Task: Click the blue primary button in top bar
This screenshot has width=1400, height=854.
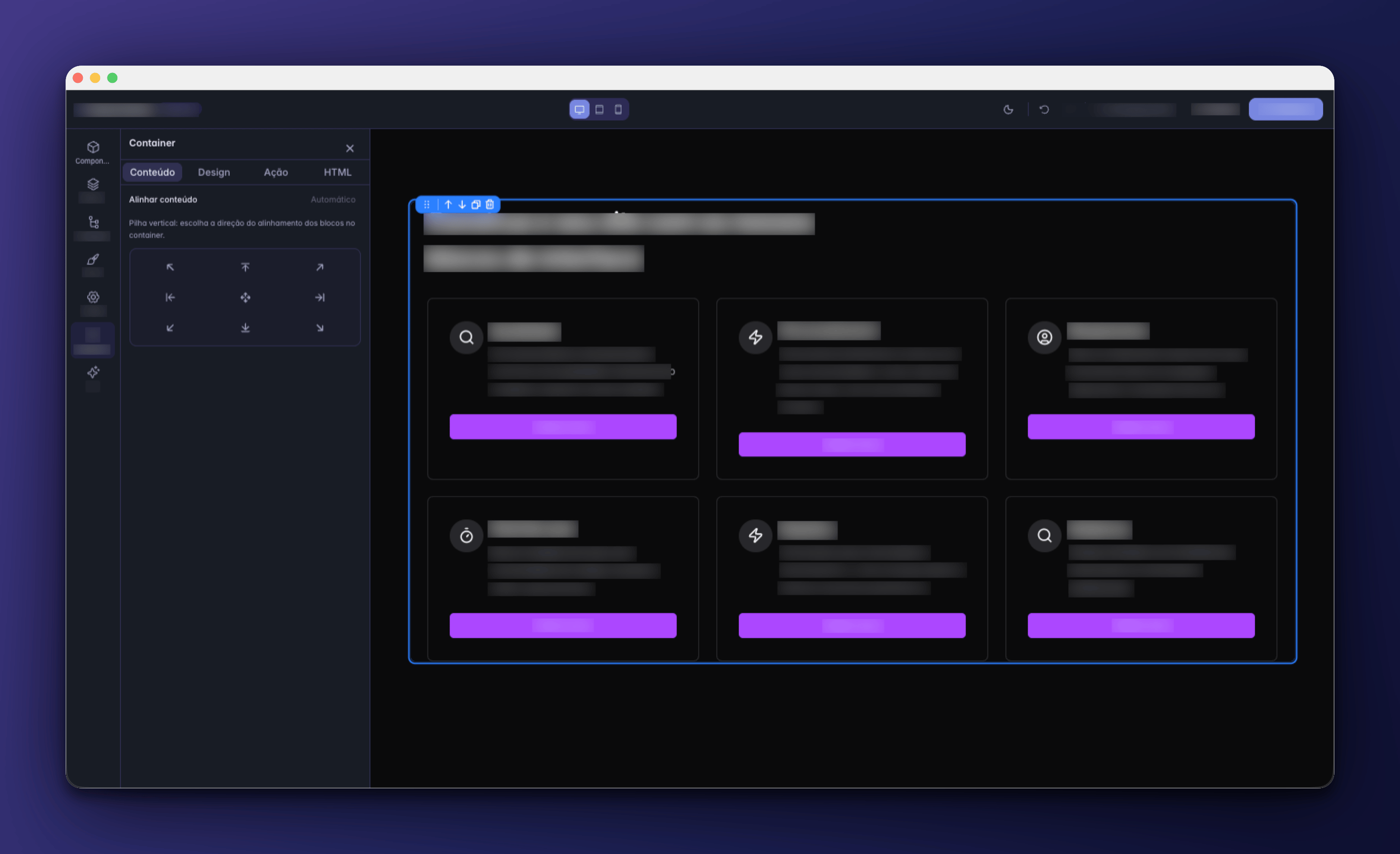Action: tap(1286, 109)
